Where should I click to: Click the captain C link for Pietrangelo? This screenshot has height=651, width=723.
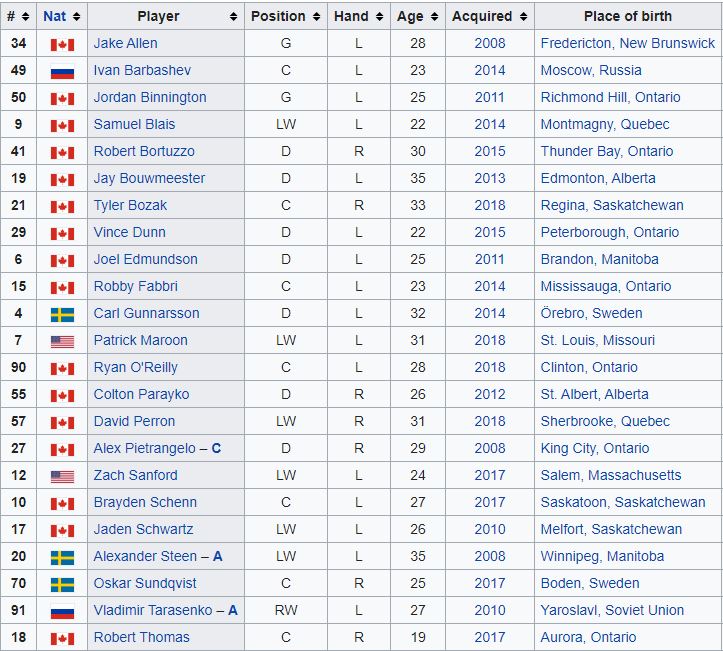tap(216, 449)
